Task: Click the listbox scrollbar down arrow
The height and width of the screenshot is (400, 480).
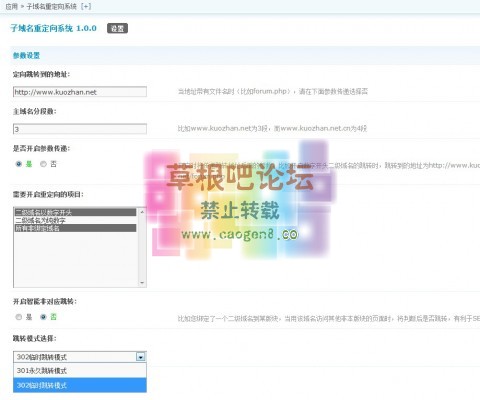Action: click(142, 283)
